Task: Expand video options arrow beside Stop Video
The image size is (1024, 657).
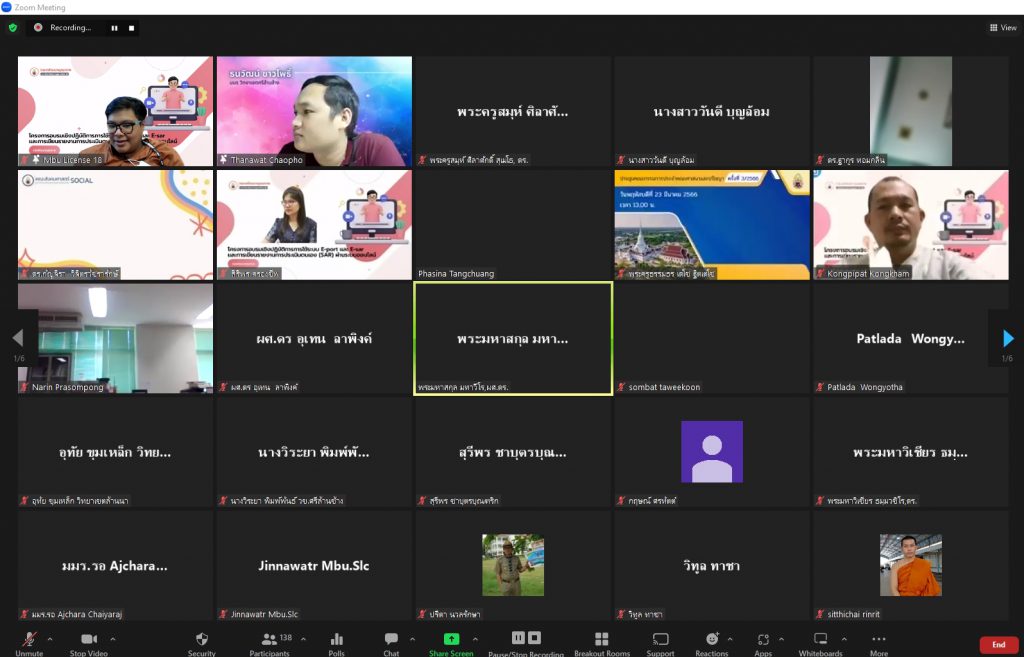Action: coord(112,638)
